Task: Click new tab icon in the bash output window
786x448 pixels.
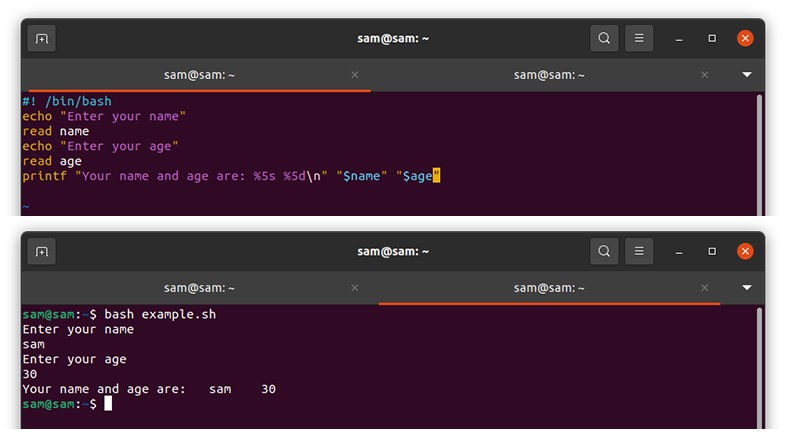Action: tap(42, 253)
